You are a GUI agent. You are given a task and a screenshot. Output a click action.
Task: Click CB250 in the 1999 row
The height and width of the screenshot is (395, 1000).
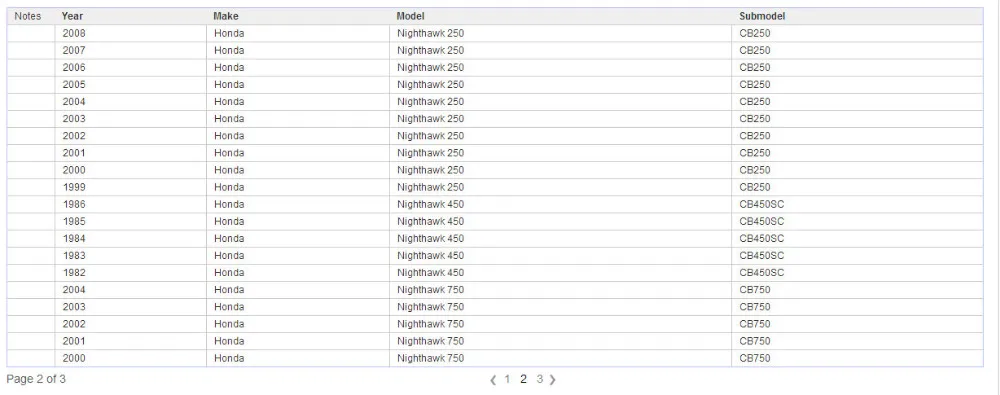[x=754, y=187]
